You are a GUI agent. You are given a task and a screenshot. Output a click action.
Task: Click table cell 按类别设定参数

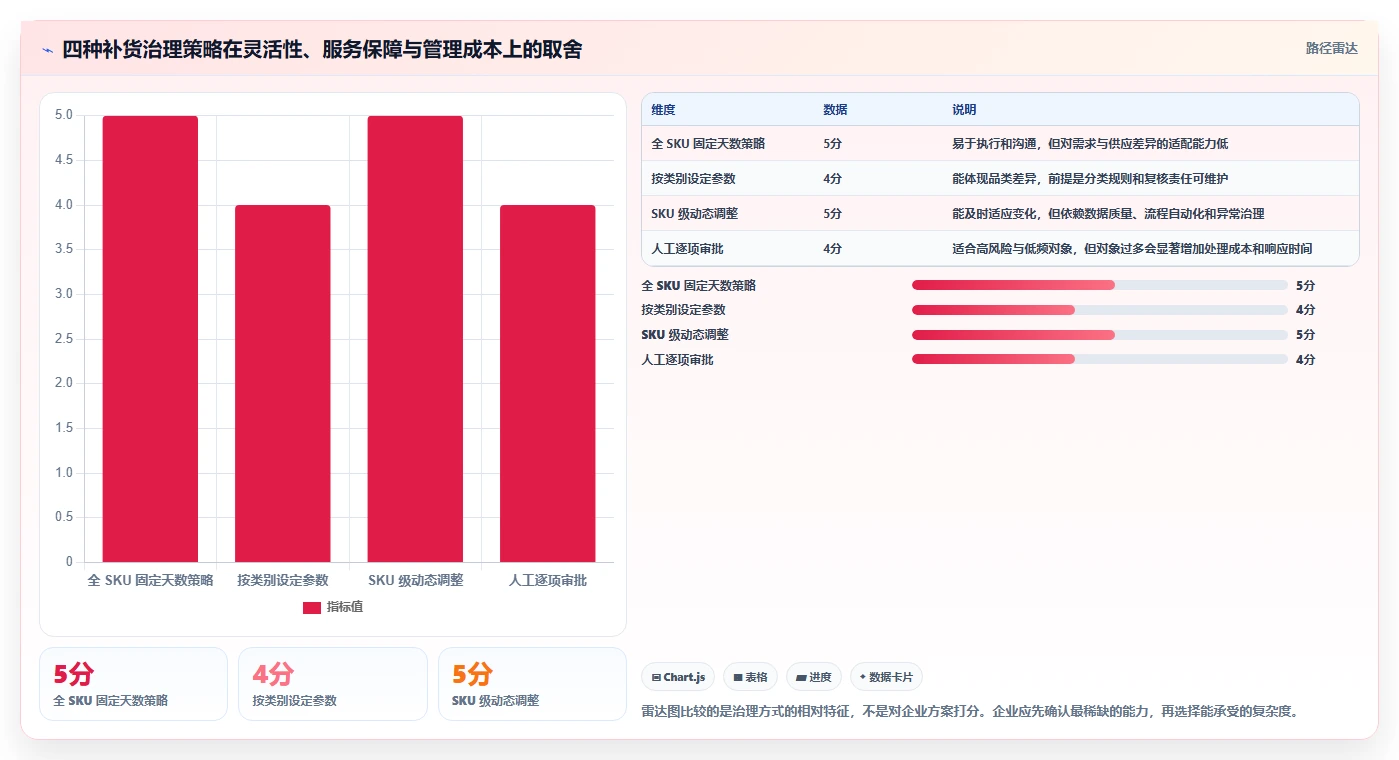[x=693, y=178]
